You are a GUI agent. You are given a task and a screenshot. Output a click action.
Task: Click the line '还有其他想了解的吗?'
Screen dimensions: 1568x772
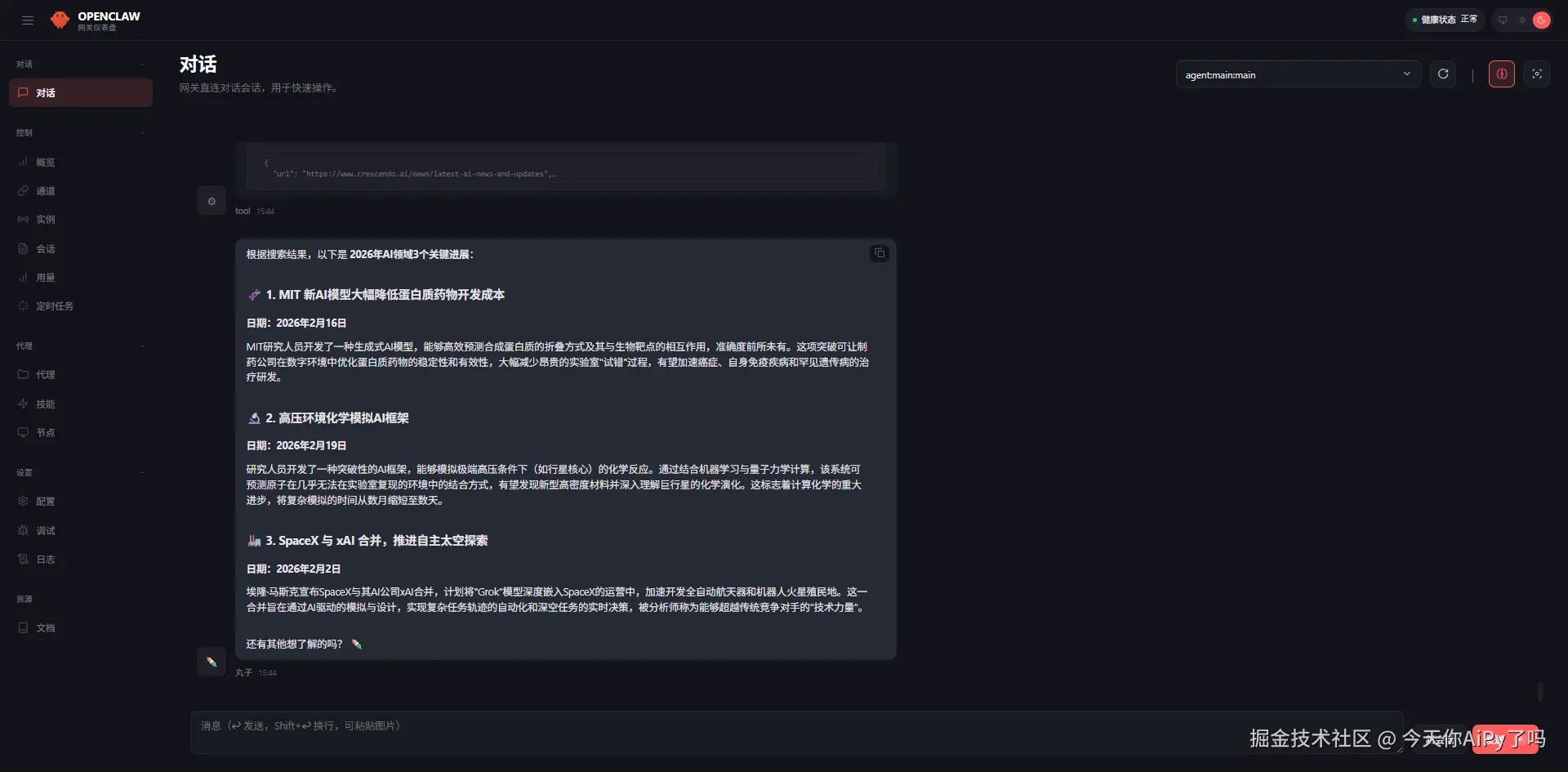(294, 645)
